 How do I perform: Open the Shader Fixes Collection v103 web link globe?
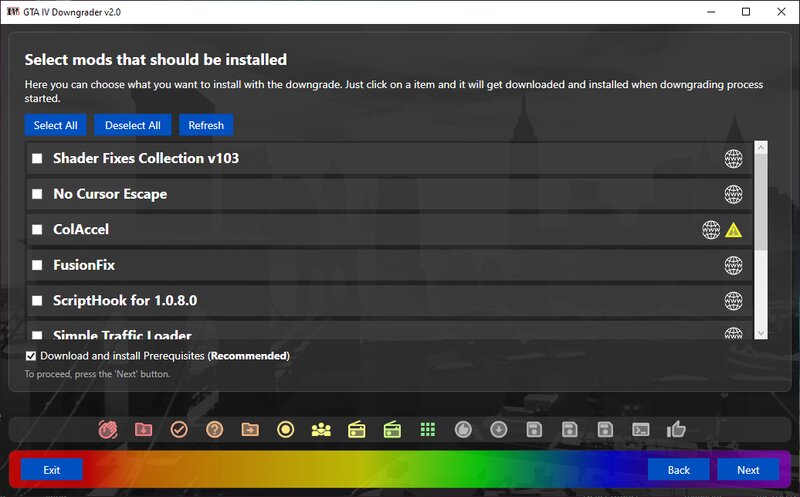coord(733,159)
